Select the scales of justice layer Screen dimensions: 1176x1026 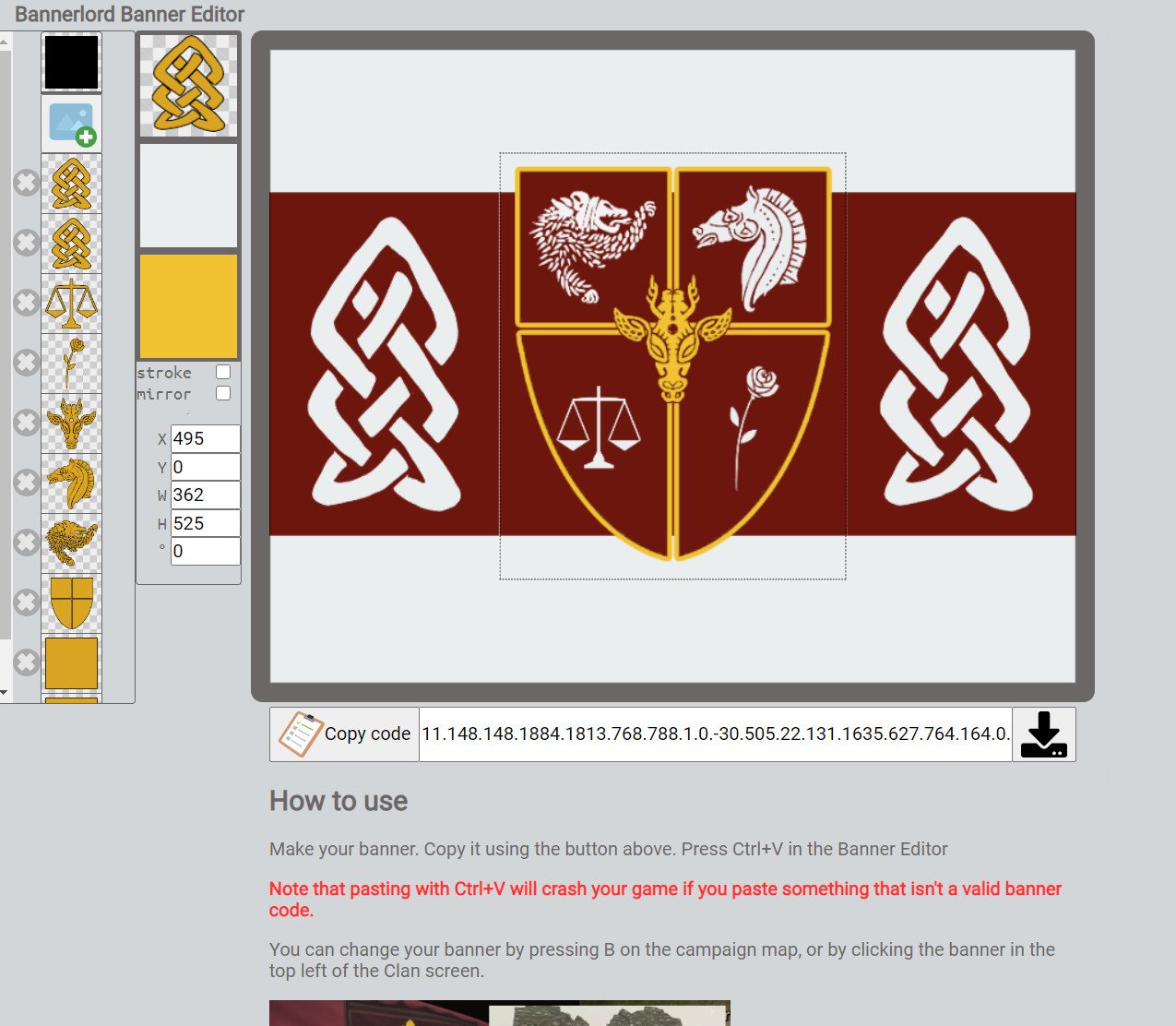point(72,304)
